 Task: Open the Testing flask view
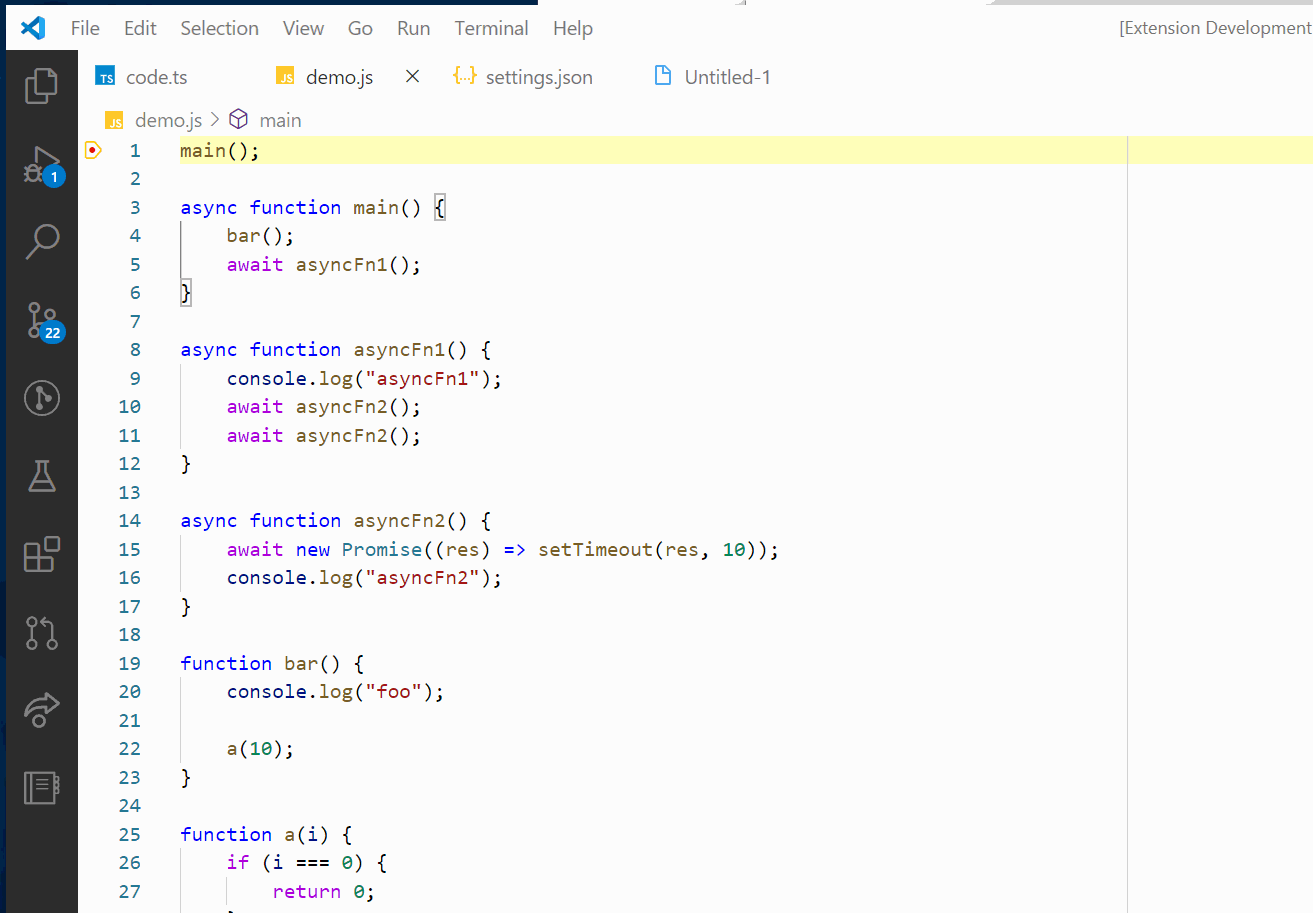pos(41,476)
